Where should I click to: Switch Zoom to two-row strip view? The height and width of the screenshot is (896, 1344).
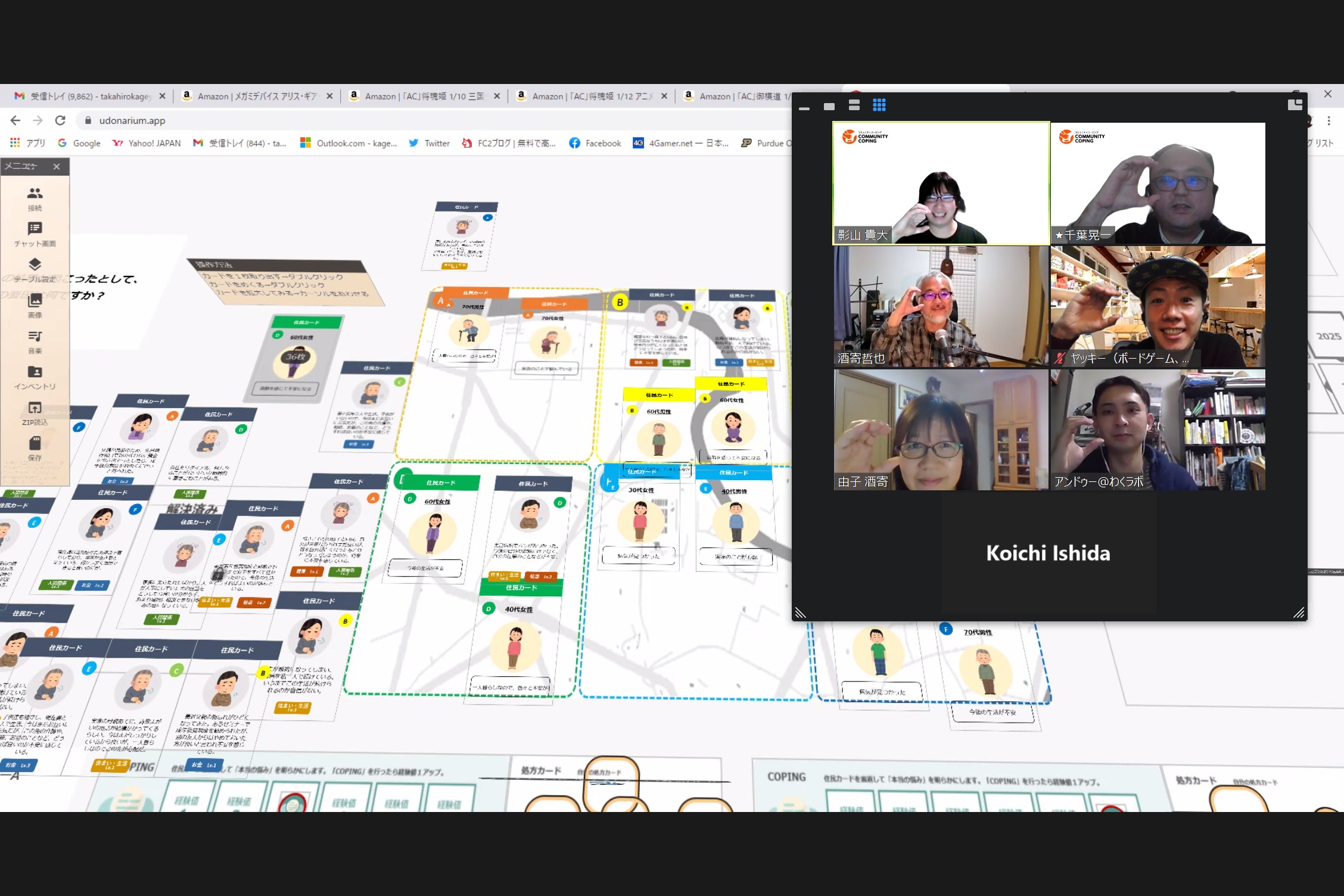pos(854,105)
